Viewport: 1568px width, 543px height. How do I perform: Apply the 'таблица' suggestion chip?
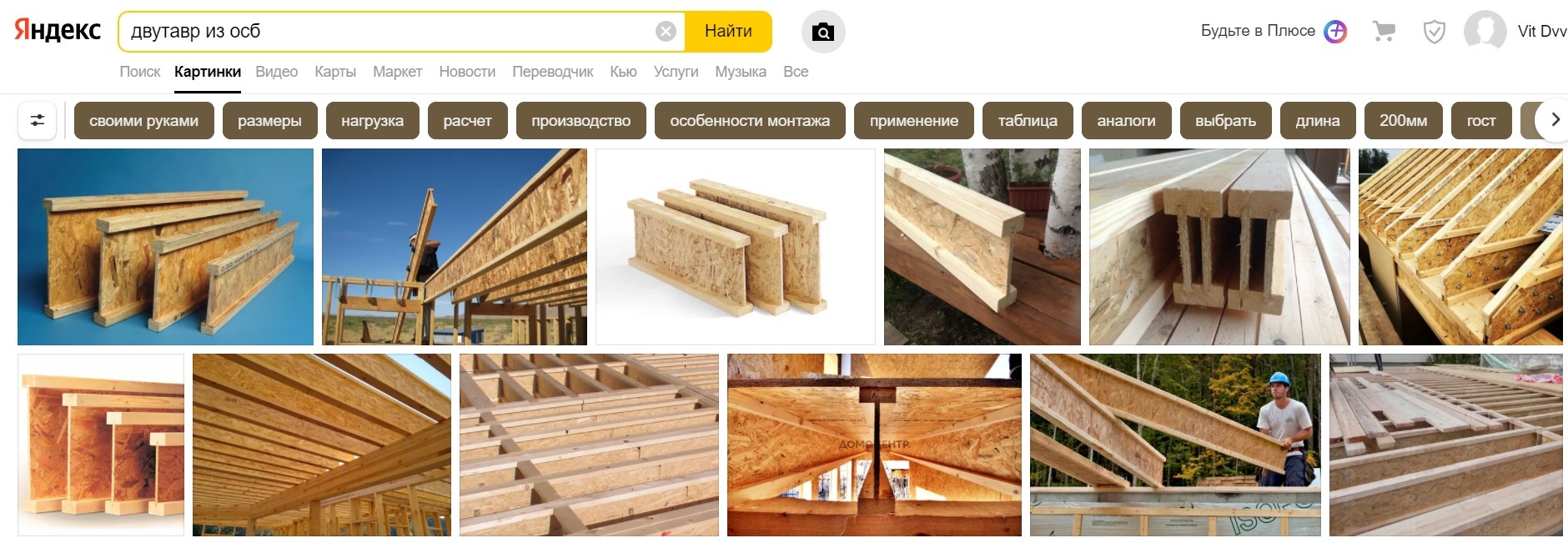tap(1028, 120)
